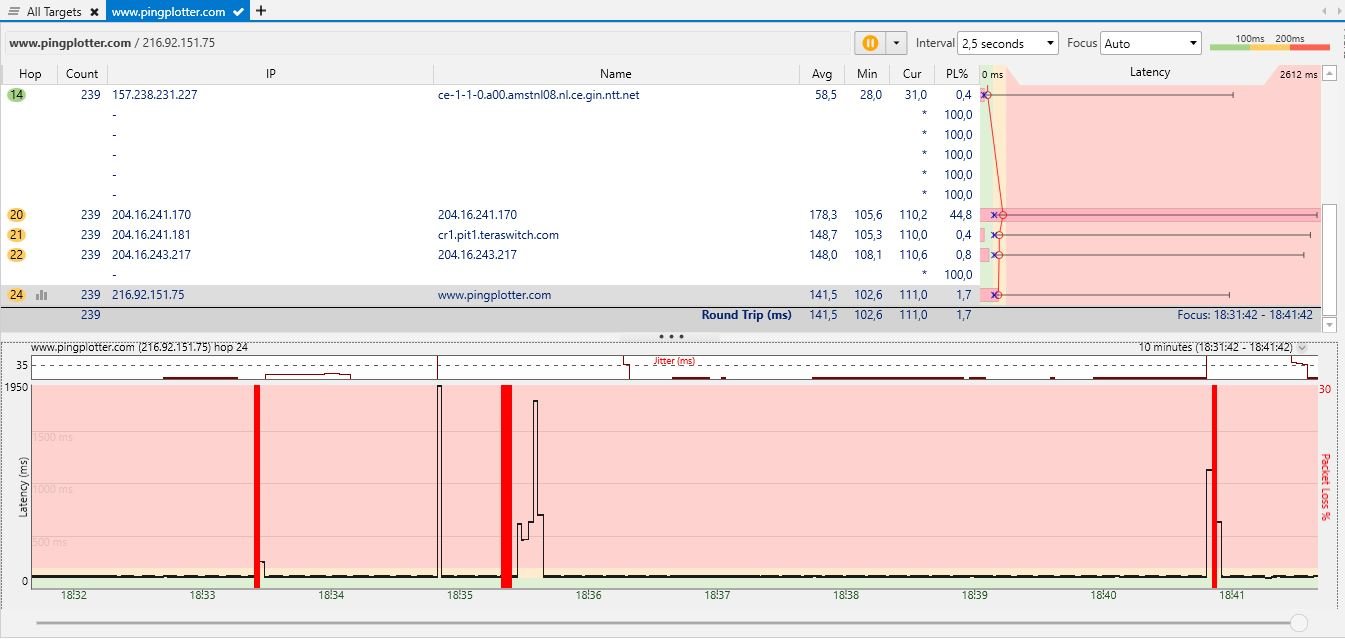
Task: Click the Count column header
Action: (x=82, y=73)
